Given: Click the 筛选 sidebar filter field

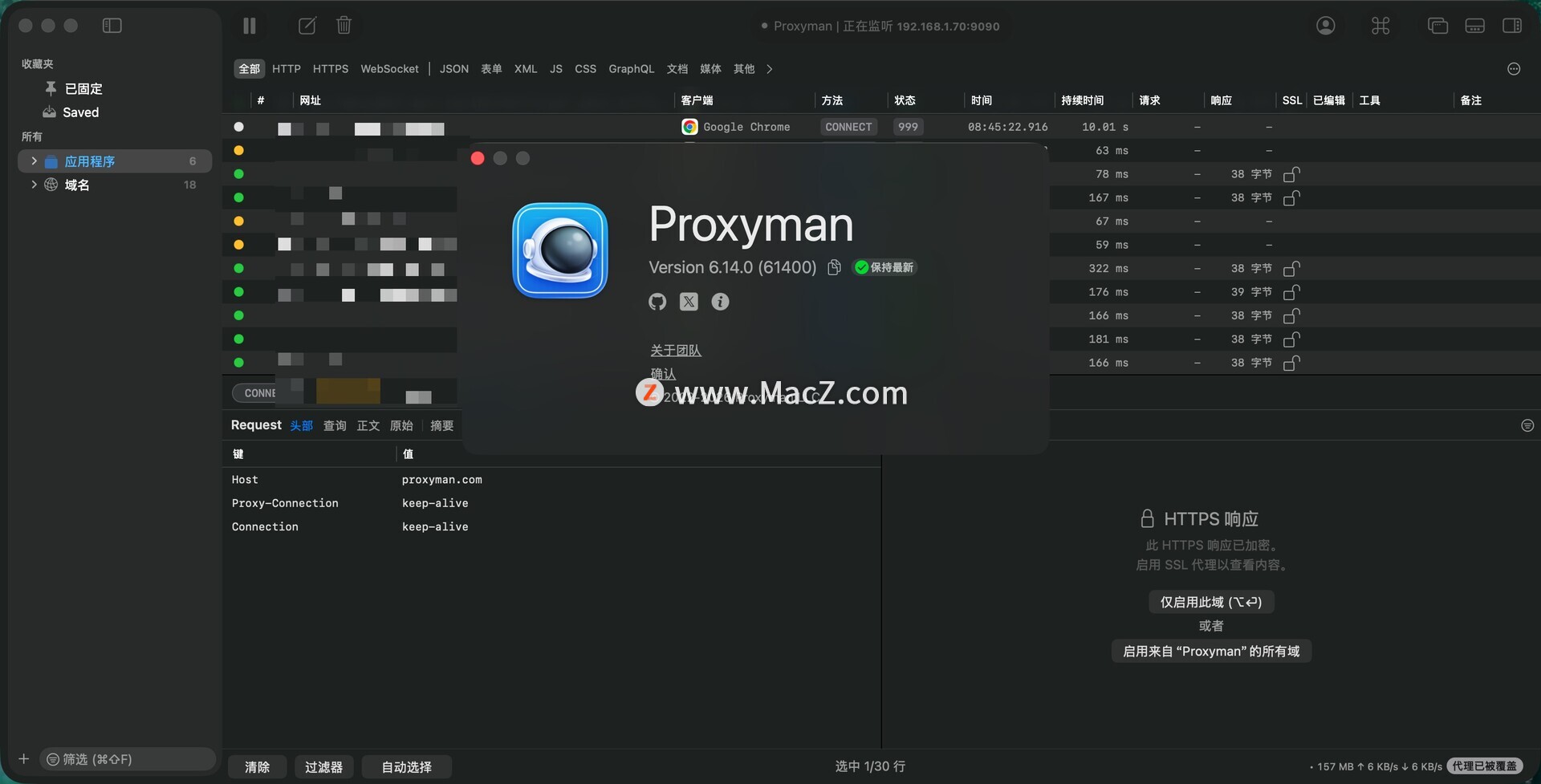Looking at the screenshot, I should point(128,759).
